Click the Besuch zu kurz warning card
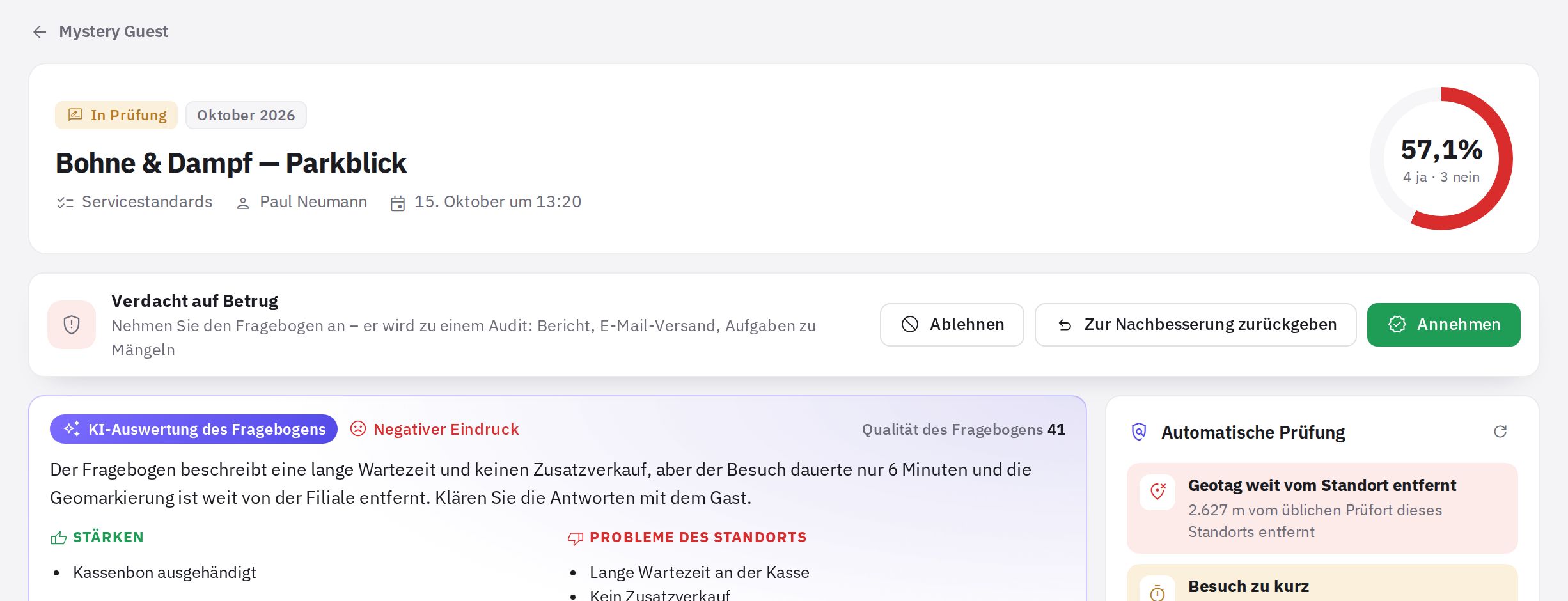Viewport: 1568px width, 601px height. pos(1322,583)
